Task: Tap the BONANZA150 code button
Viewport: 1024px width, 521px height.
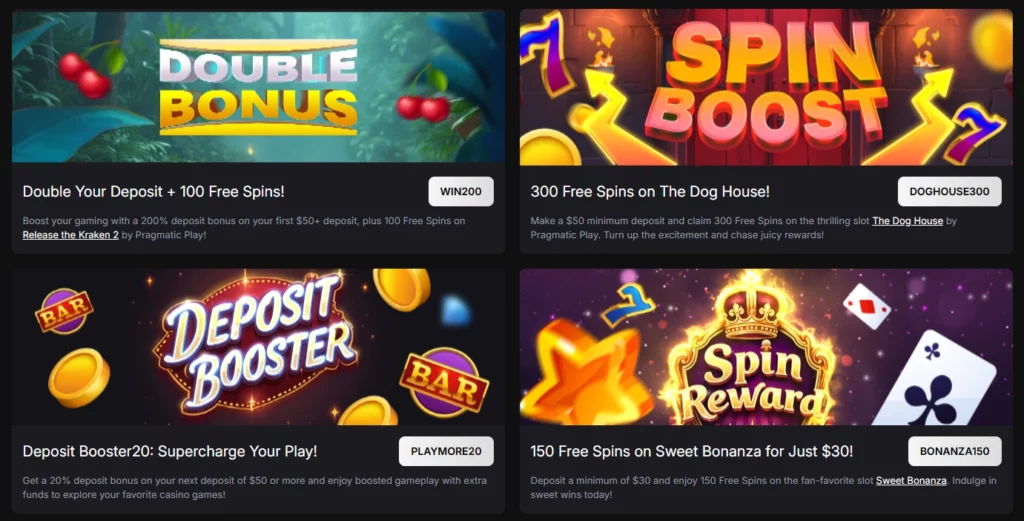Action: tap(954, 451)
